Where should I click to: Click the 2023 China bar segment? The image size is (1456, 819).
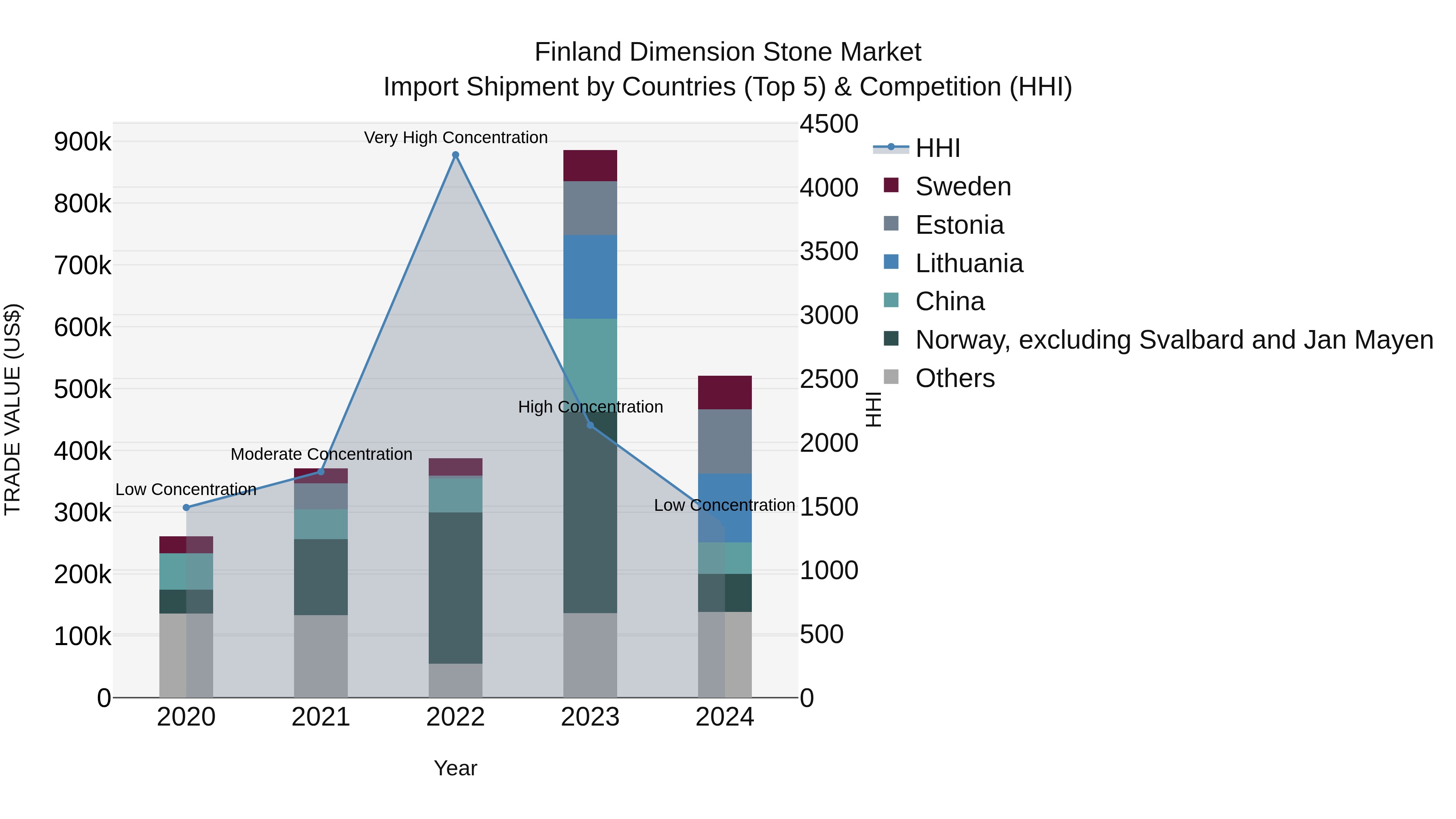(x=590, y=364)
